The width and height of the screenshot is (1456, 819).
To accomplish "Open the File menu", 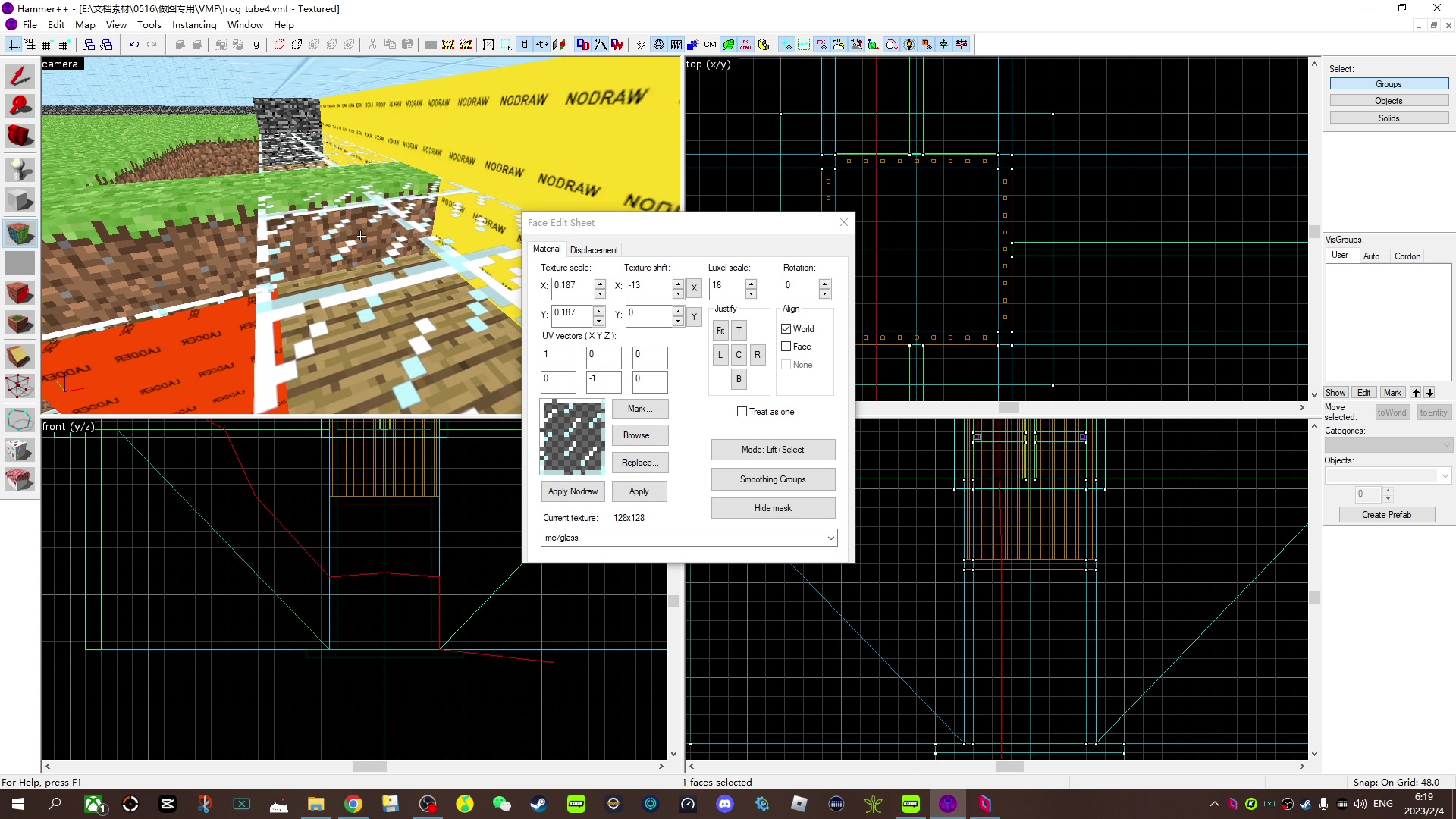I will click(x=30, y=25).
